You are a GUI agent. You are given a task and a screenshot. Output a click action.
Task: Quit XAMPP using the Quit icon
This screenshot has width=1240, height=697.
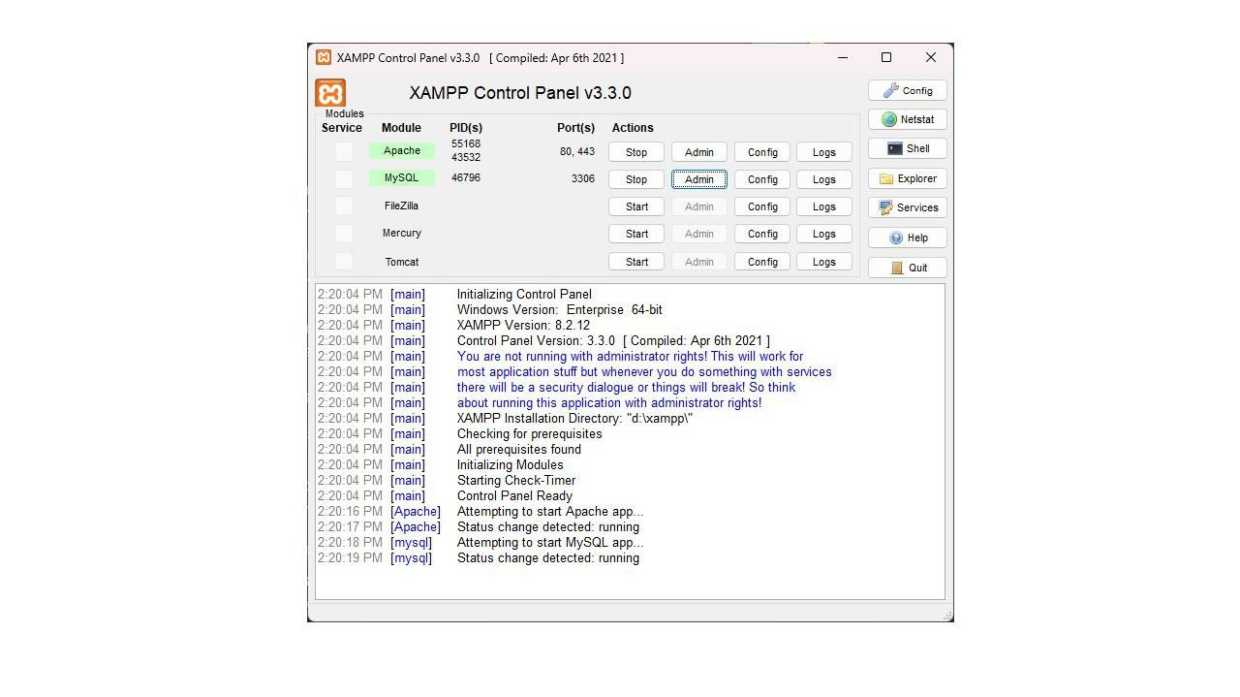point(906,267)
